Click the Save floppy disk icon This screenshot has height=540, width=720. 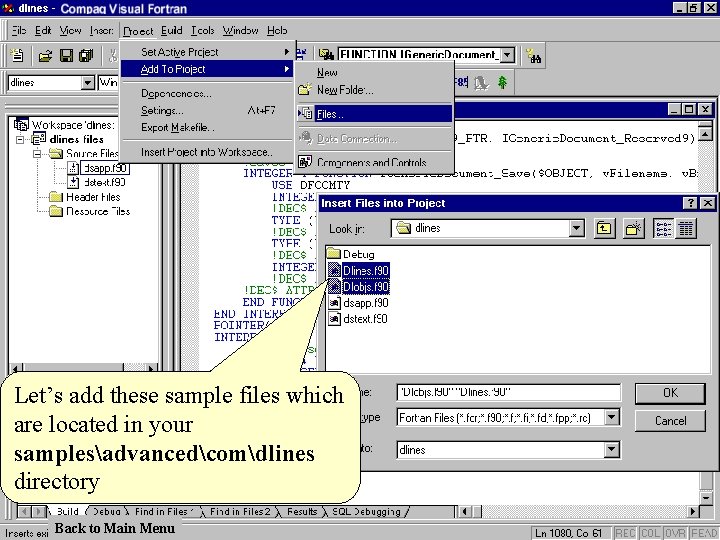[67, 56]
